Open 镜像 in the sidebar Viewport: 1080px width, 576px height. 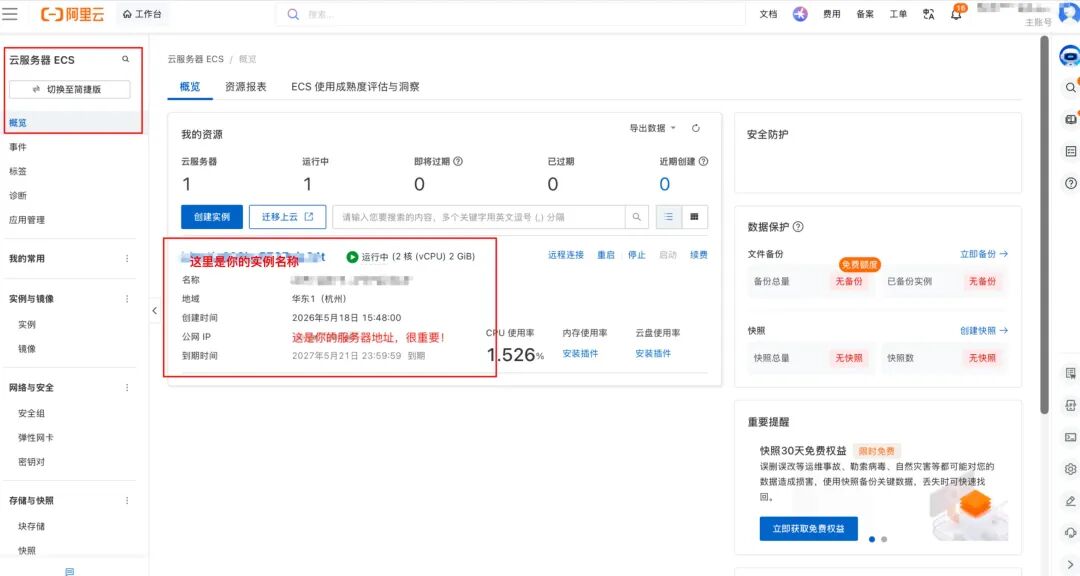tap(27, 349)
